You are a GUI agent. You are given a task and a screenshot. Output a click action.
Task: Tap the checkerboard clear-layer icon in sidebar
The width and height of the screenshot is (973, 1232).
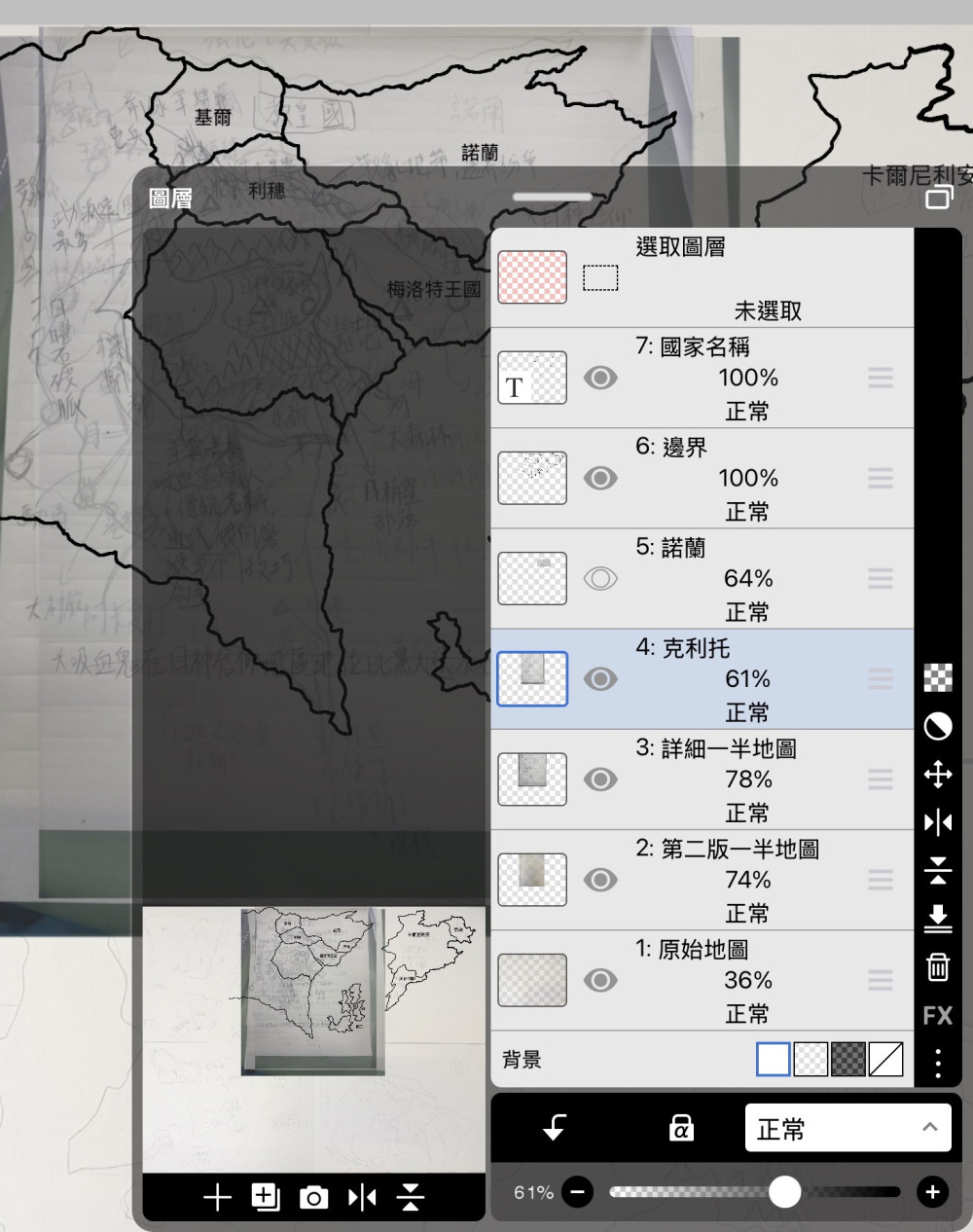pyautogui.click(x=938, y=677)
